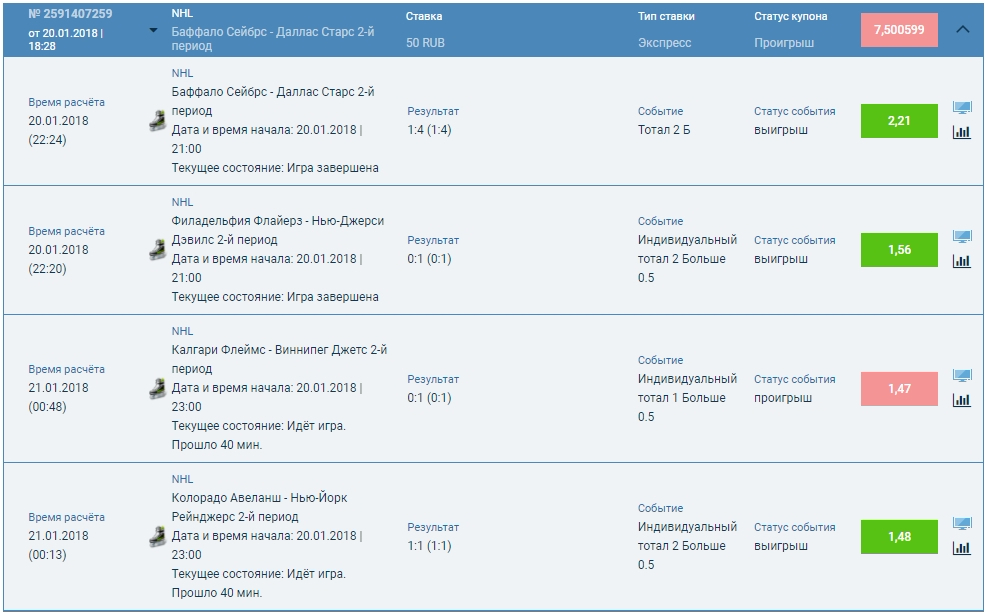Screen dimensions: 986x614
Task: Click the hockey skate icon beside the Philadelphia Flyers match
Action: pyautogui.click(x=157, y=250)
